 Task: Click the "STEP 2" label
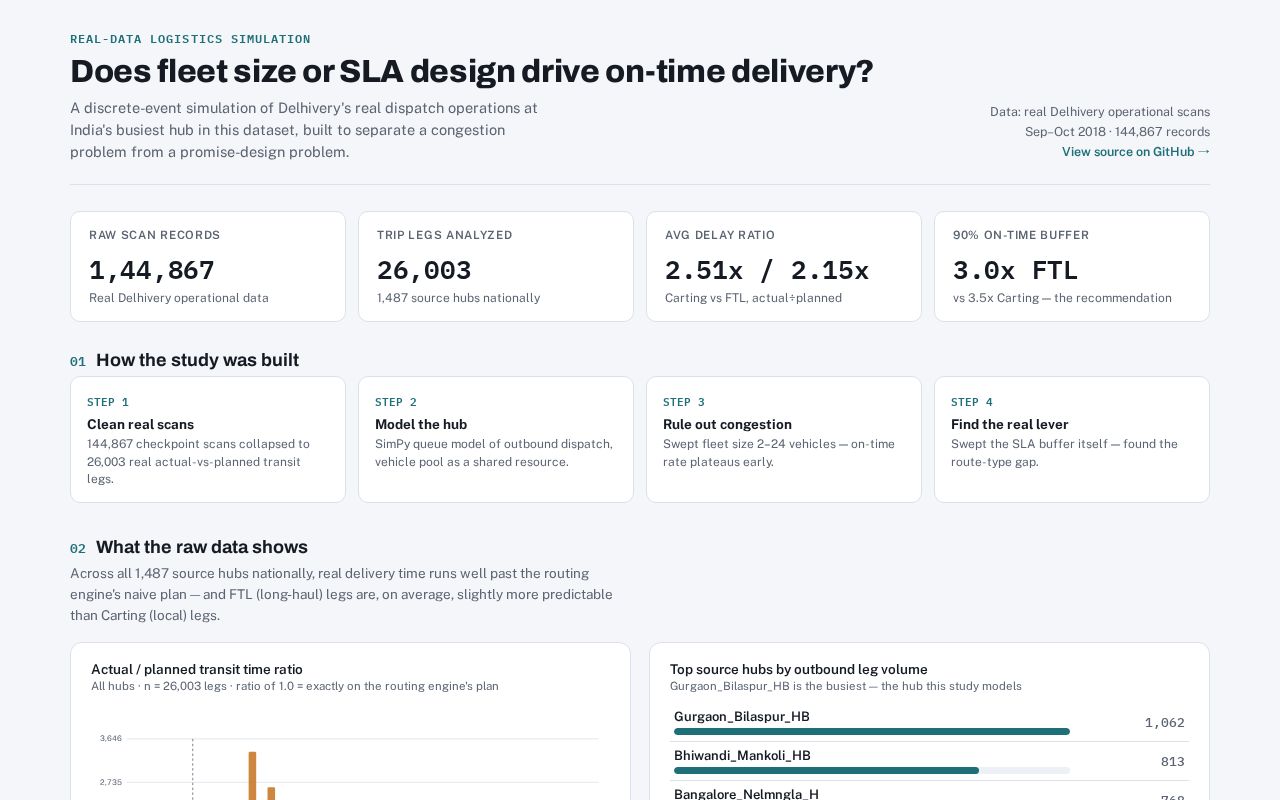(396, 402)
